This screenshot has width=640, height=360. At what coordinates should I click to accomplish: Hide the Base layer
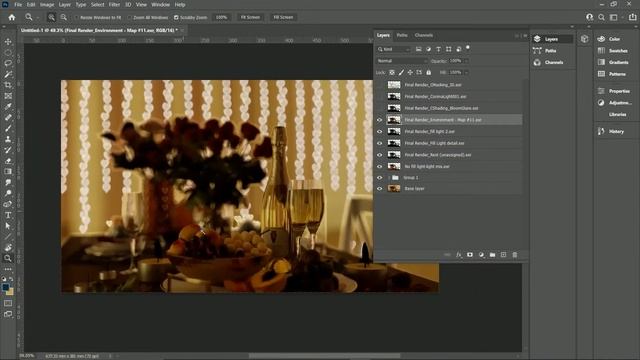380,189
